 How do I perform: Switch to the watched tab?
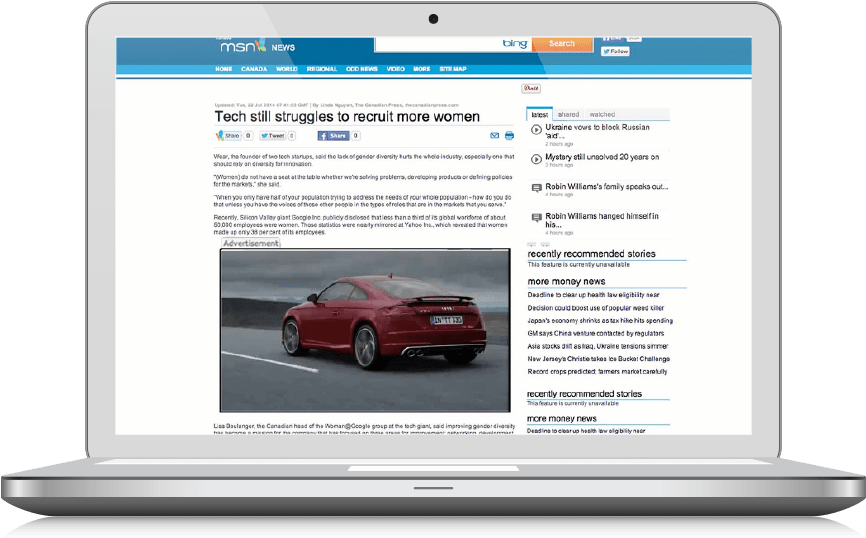(x=602, y=114)
